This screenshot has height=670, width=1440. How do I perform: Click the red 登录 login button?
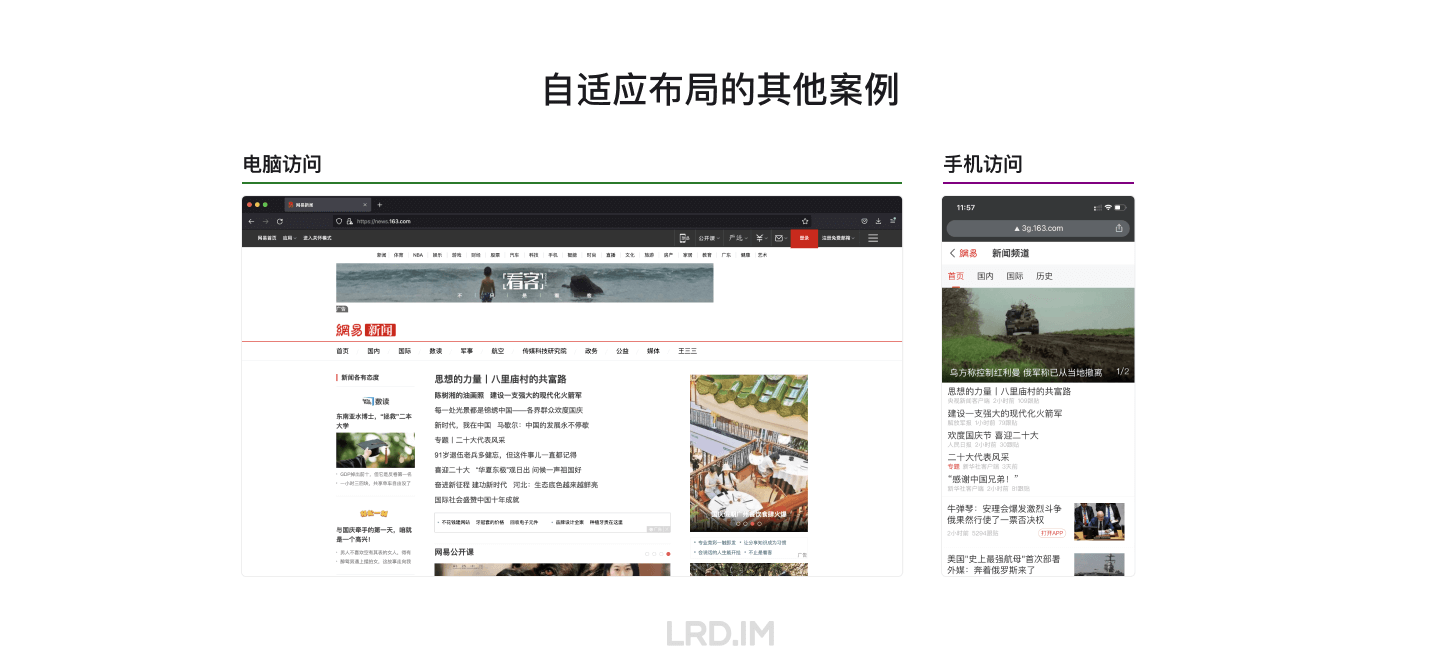click(x=804, y=238)
